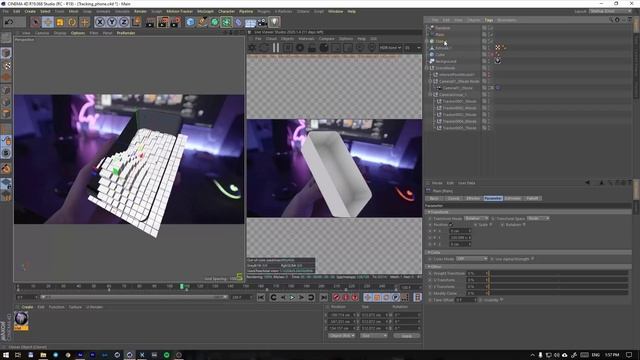Open the Render Settings icon
The width and height of the screenshot is (640, 360).
pos(176,22)
